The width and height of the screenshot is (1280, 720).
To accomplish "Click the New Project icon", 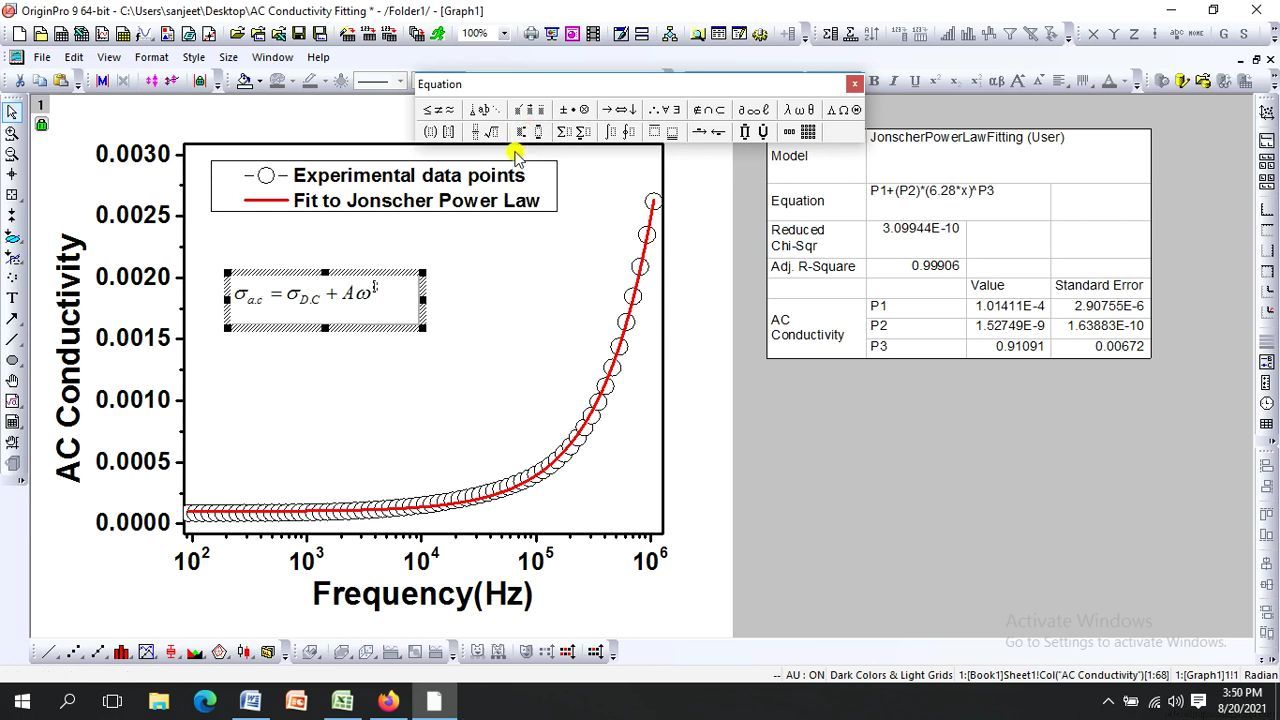I will click(19, 33).
